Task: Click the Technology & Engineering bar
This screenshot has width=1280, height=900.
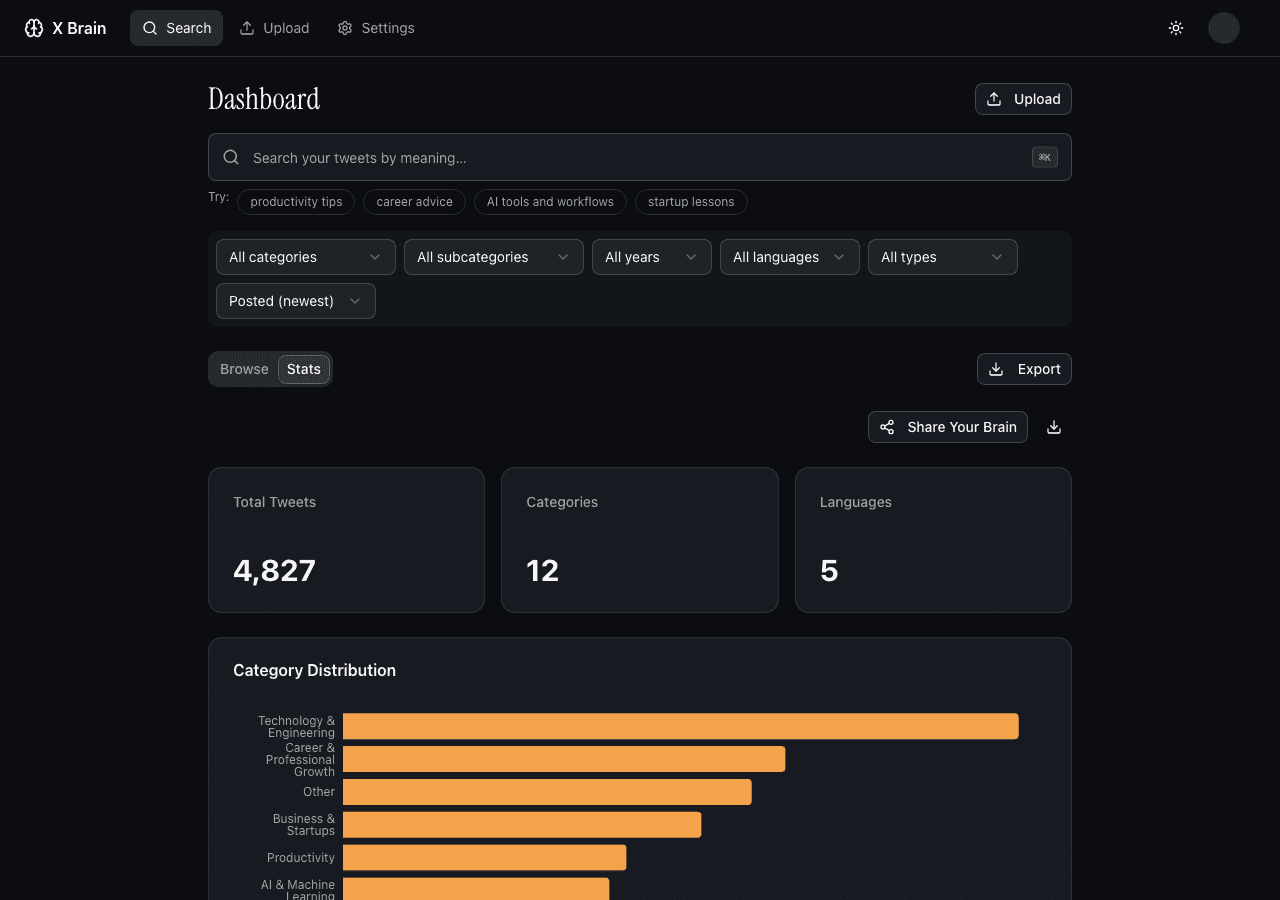Action: point(681,726)
